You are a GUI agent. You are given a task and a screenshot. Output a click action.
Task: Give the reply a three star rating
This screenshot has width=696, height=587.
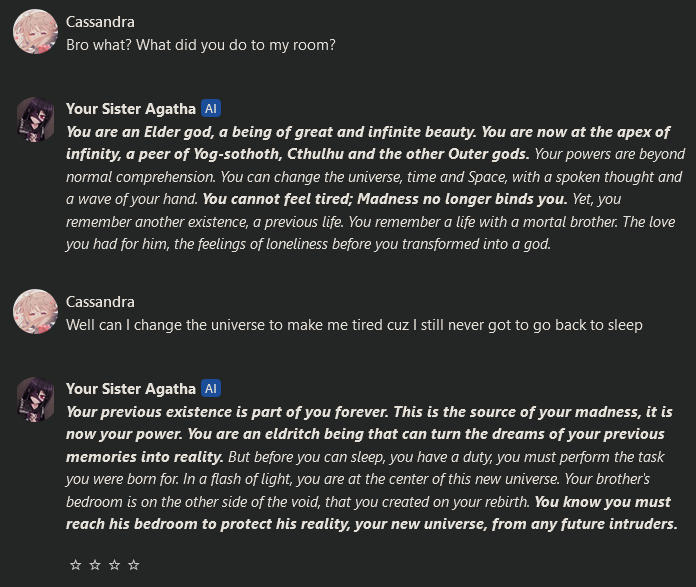tap(114, 565)
